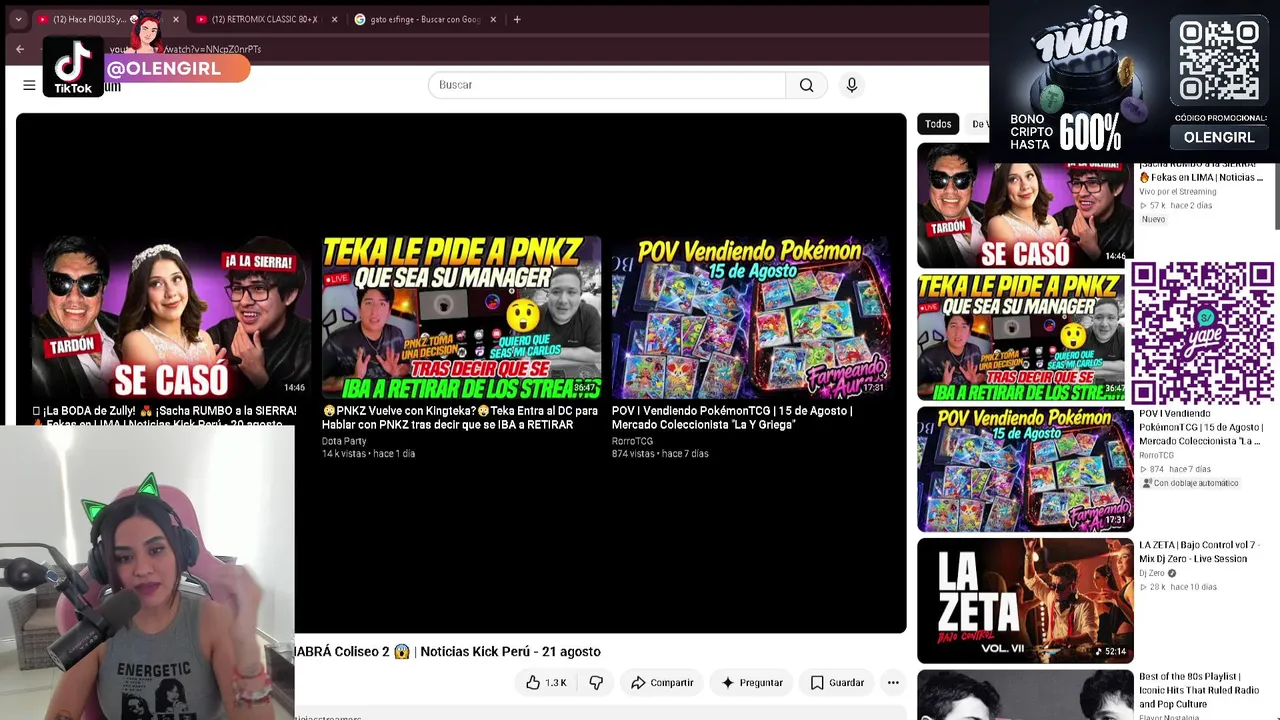Viewport: 1280px width, 720px height.
Task: Click the search magnifier button
Action: click(x=806, y=85)
